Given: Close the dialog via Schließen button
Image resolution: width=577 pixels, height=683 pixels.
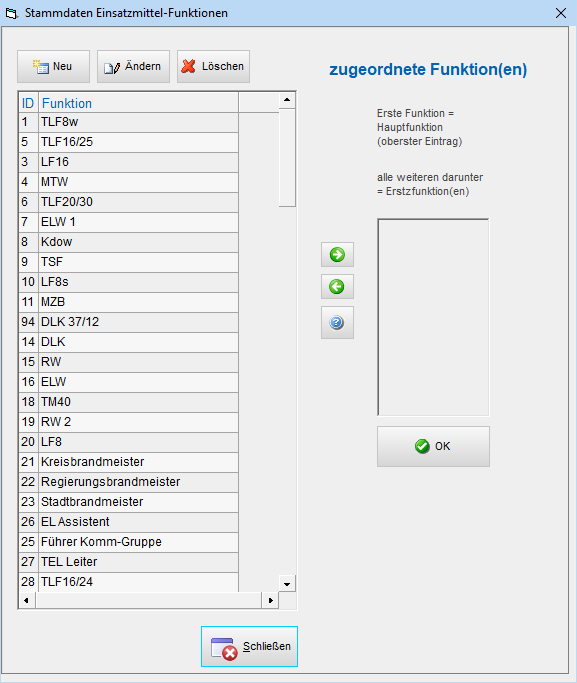Looking at the screenshot, I should click(x=250, y=646).
